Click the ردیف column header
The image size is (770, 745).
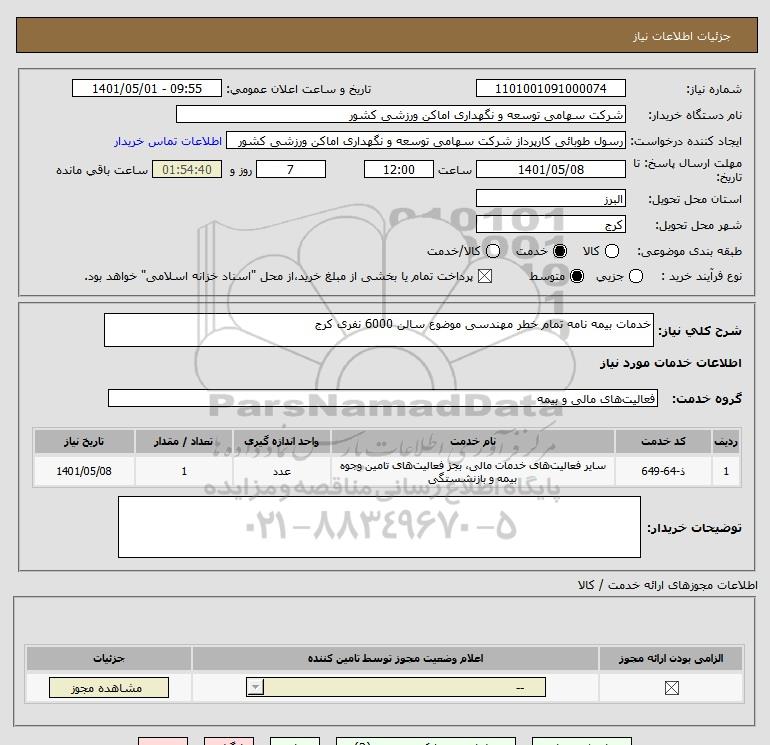coord(726,441)
